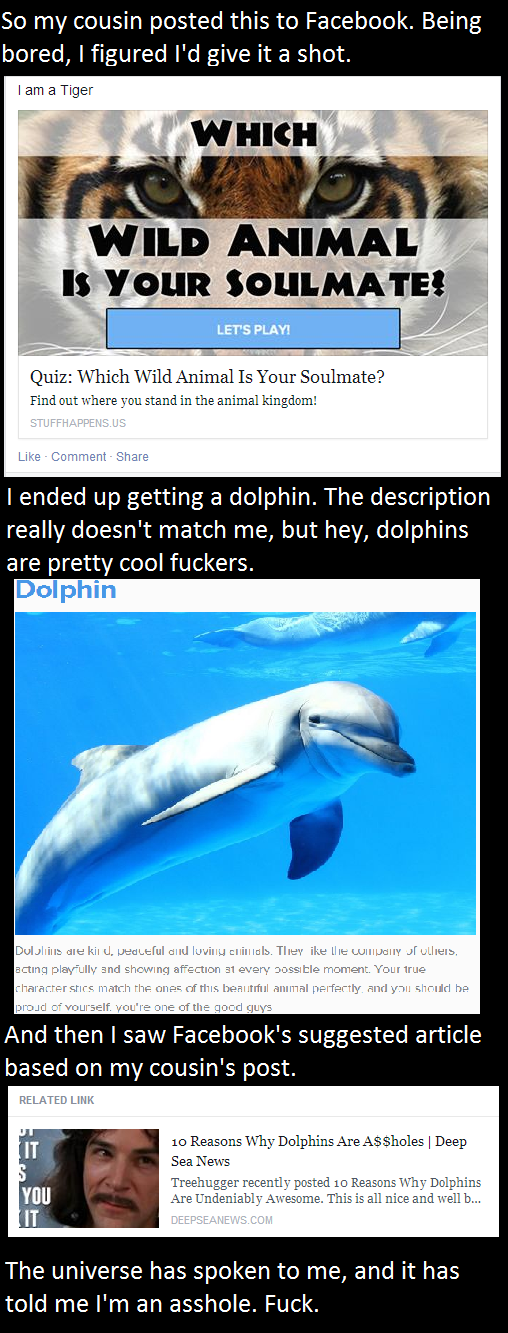Open the quiz title link
This screenshot has width=508, height=1333.
[207, 377]
